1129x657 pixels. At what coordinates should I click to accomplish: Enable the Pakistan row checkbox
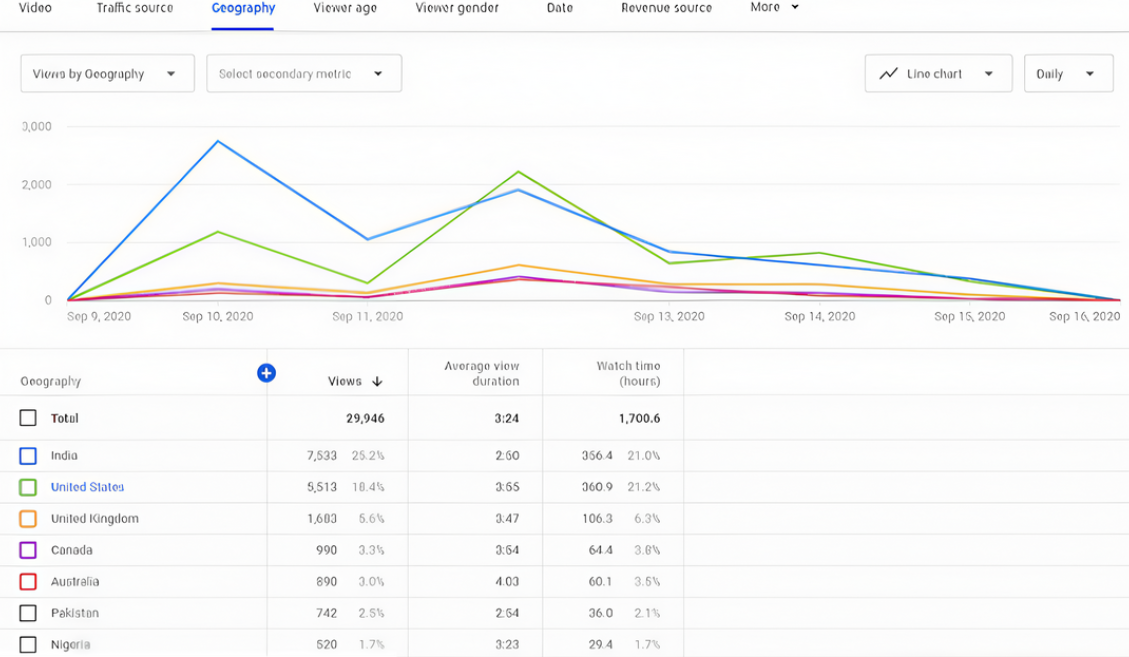coord(28,613)
